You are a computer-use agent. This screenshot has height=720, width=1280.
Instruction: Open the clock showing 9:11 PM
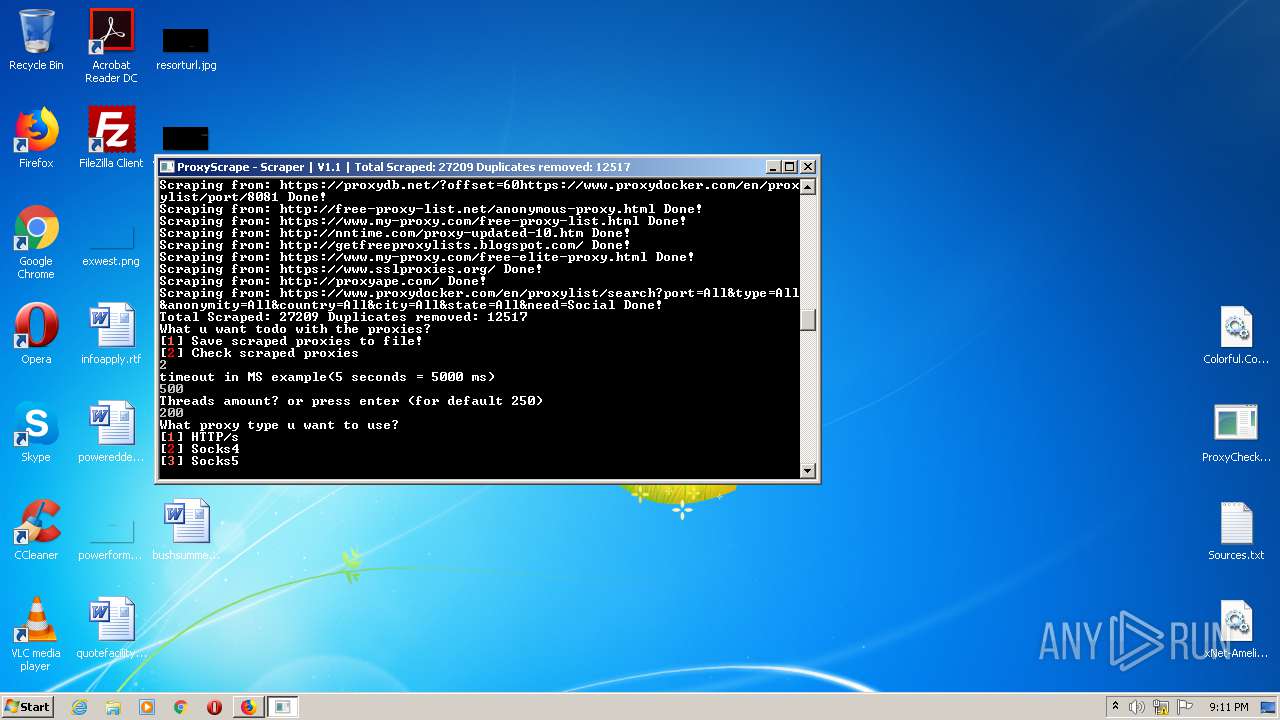tap(1228, 707)
